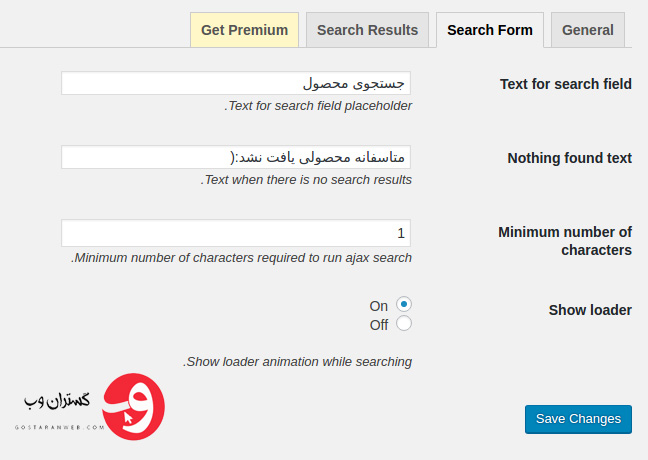Click into the Nothing found text input
This screenshot has width=648, height=460.
pos(236,157)
